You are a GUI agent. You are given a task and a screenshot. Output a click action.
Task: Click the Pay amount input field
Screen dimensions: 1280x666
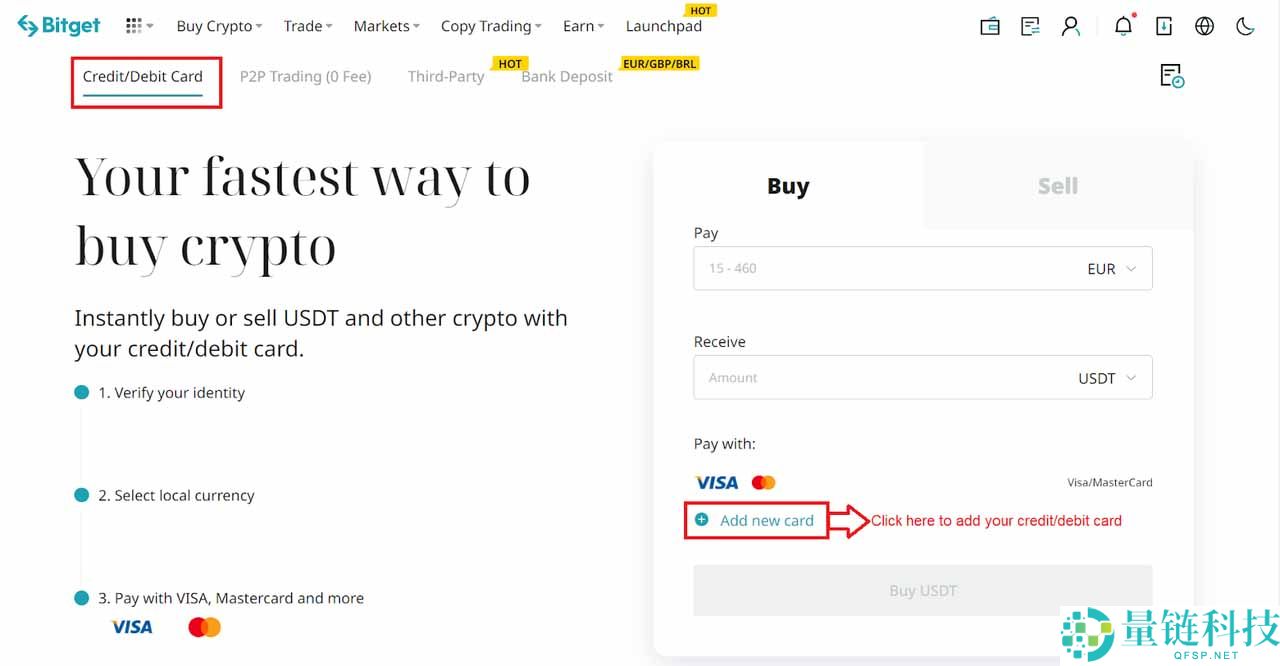880,269
